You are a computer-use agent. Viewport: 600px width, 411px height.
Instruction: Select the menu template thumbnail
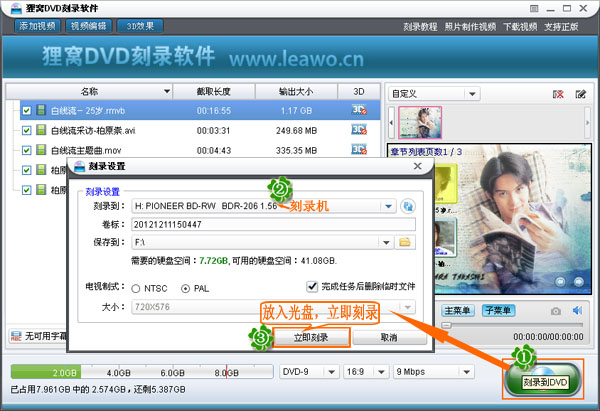tap(420, 122)
